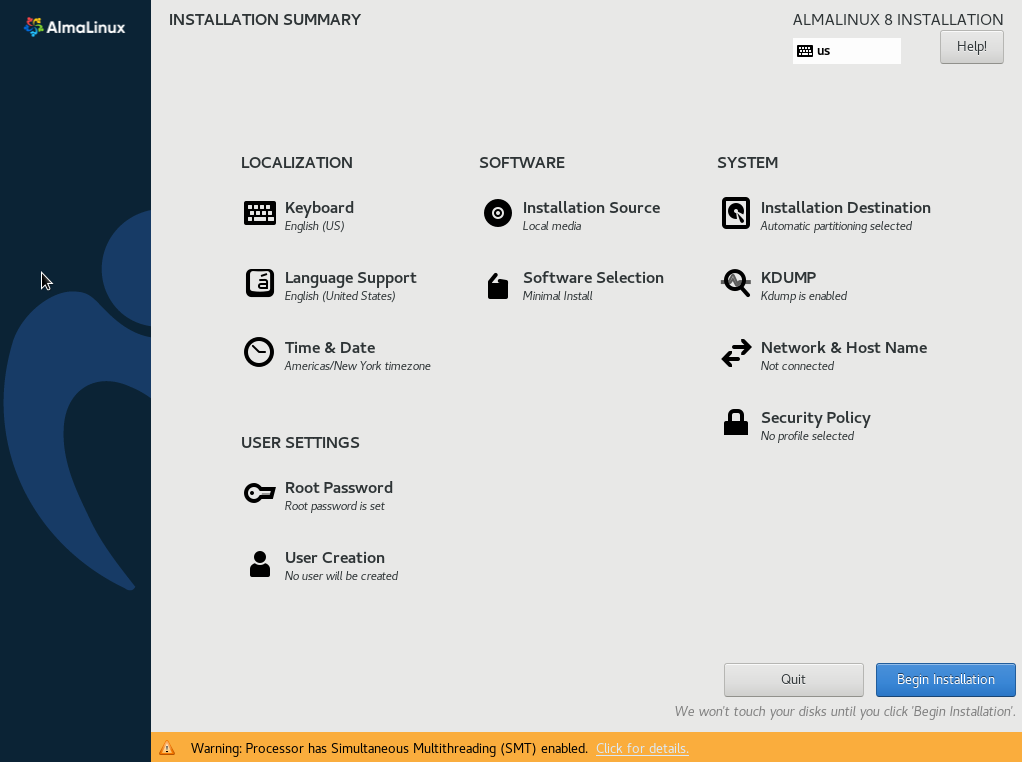Click the User Creation person icon
This screenshot has height=762, width=1022.
[x=260, y=564]
